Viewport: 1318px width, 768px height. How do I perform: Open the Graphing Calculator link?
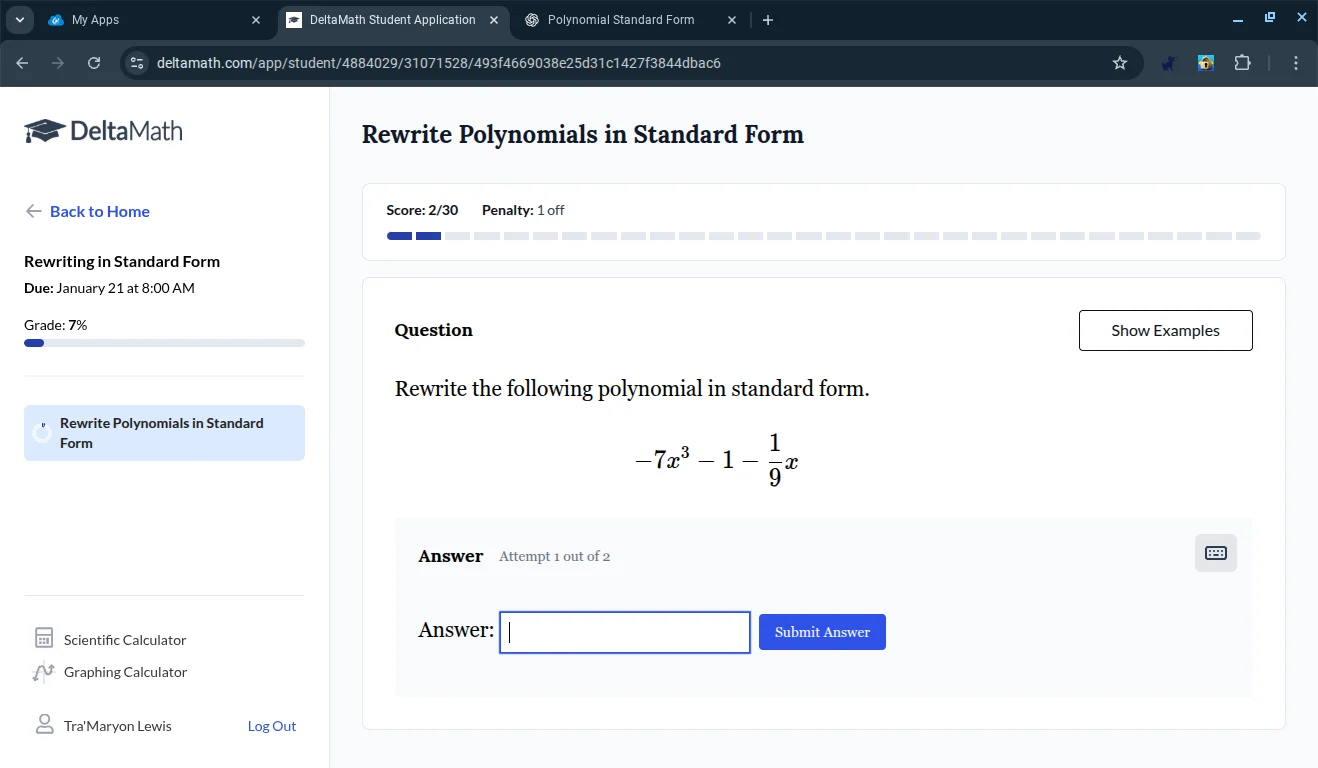(x=125, y=672)
